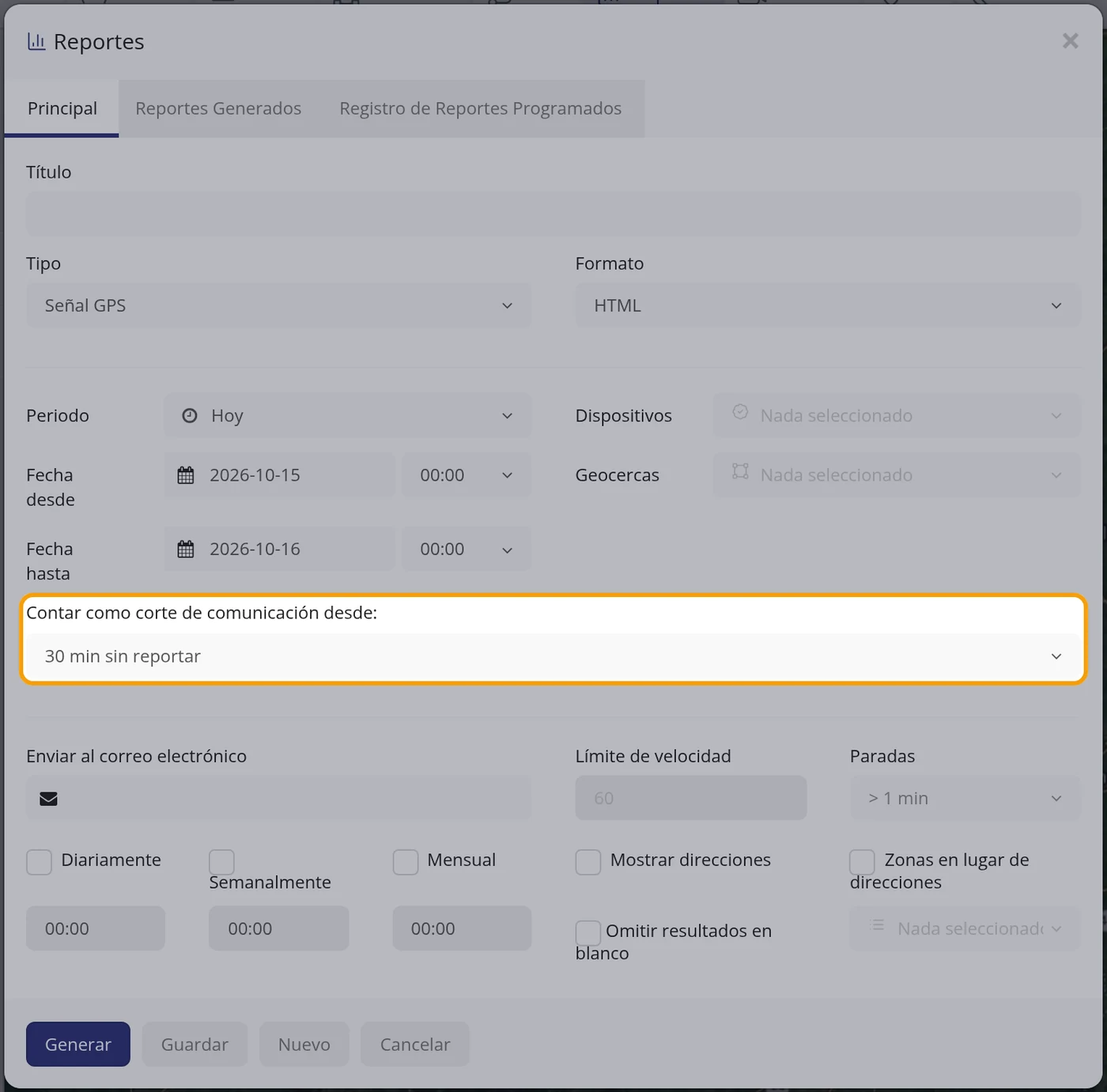Image resolution: width=1107 pixels, height=1092 pixels.
Task: Open the Formato dropdown showing HTML
Action: (828, 305)
